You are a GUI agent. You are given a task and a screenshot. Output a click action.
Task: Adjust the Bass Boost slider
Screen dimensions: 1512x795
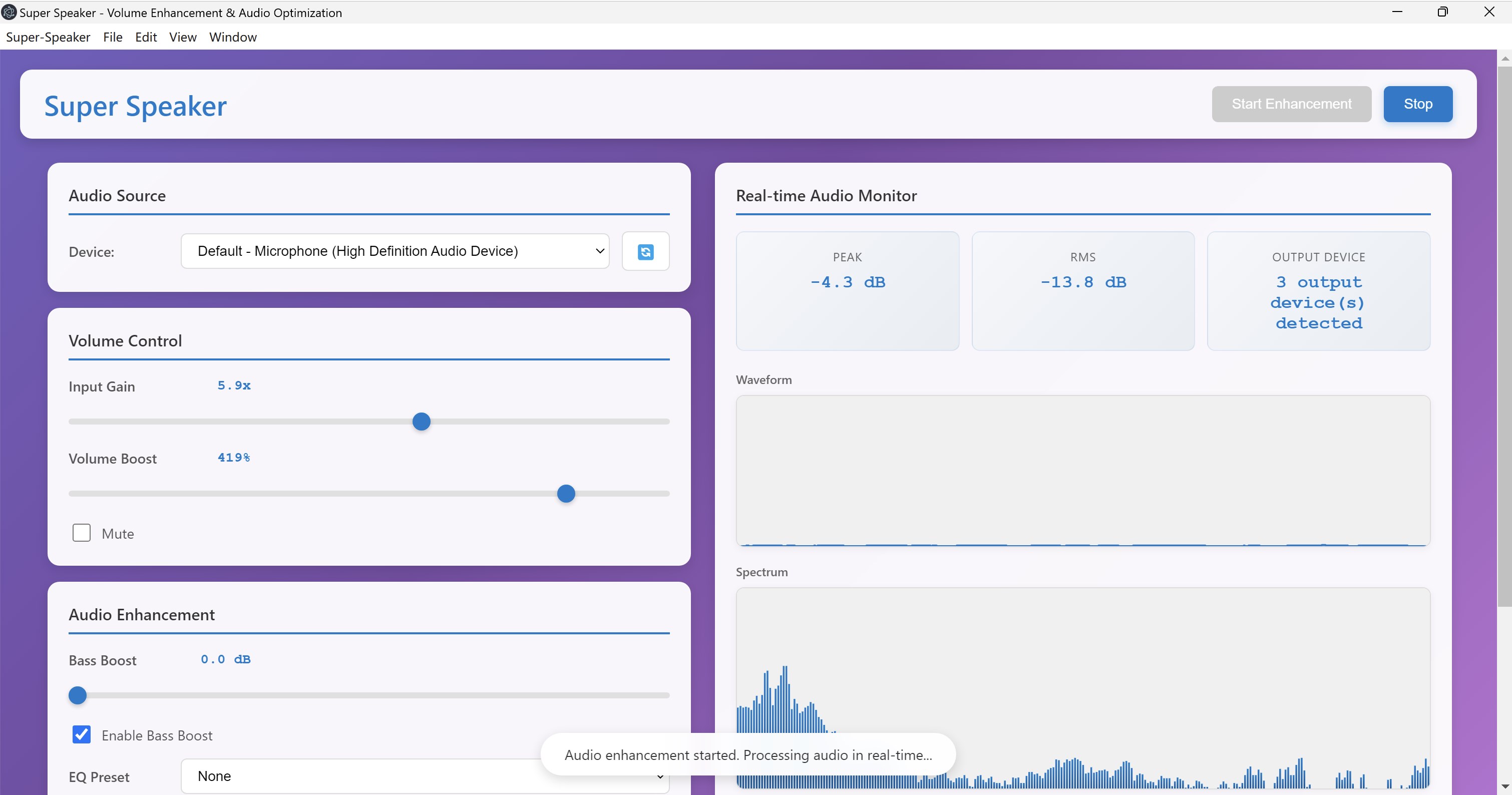pyautogui.click(x=77, y=695)
